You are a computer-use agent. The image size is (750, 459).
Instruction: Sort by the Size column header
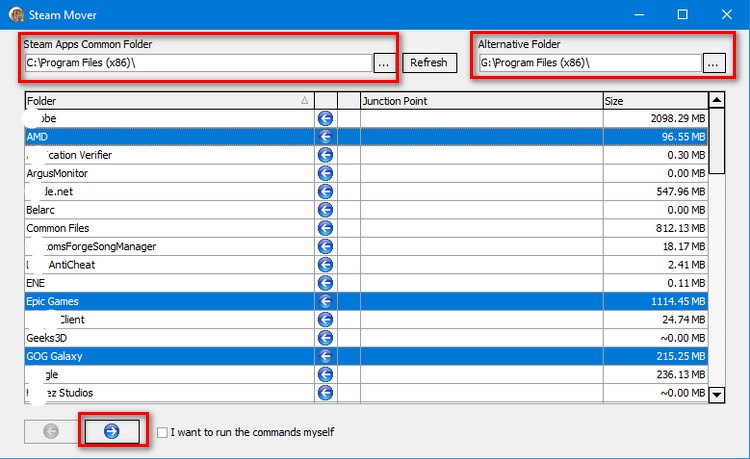pyautogui.click(x=655, y=101)
